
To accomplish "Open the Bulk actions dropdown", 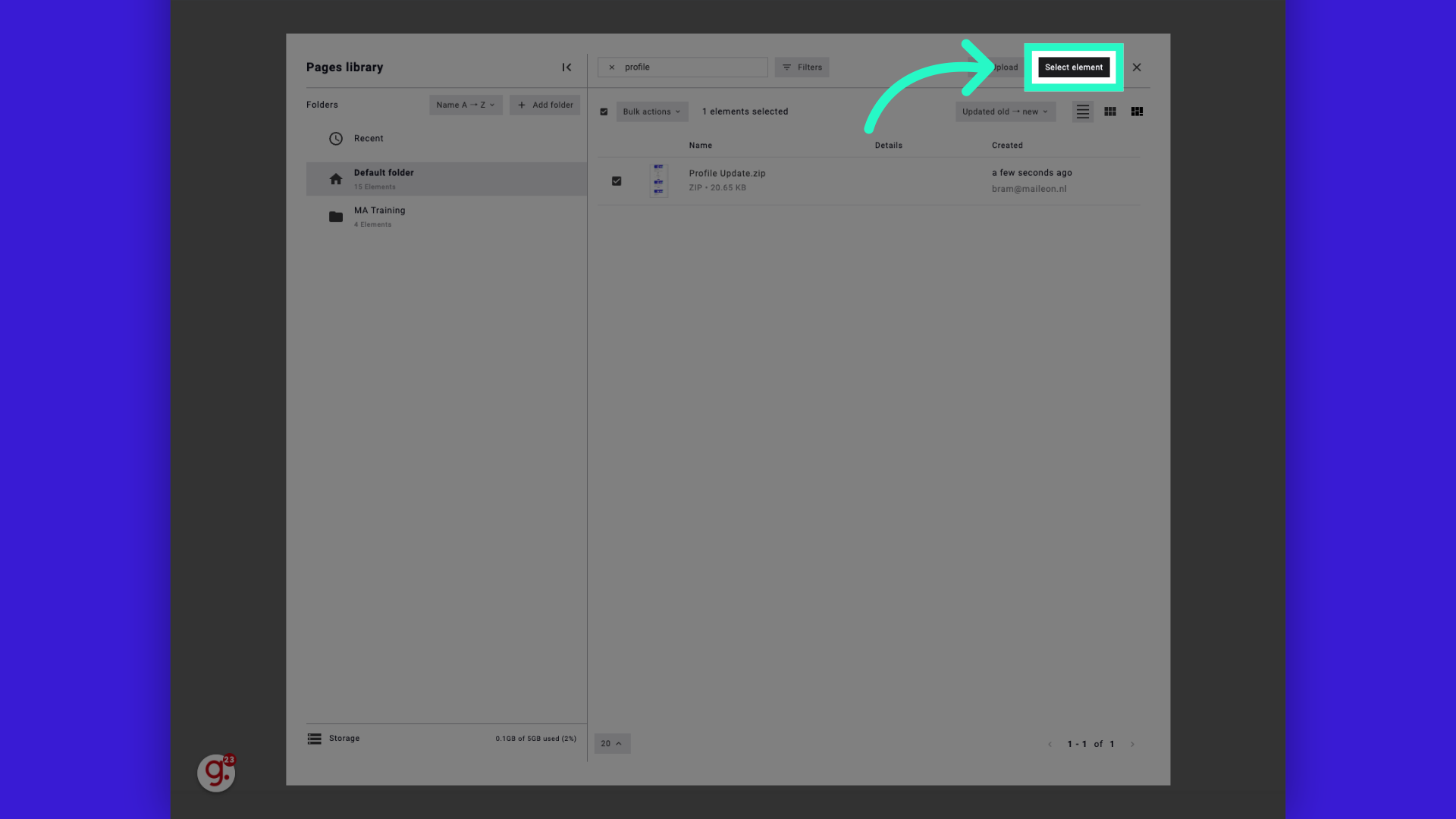I will pyautogui.click(x=652, y=112).
